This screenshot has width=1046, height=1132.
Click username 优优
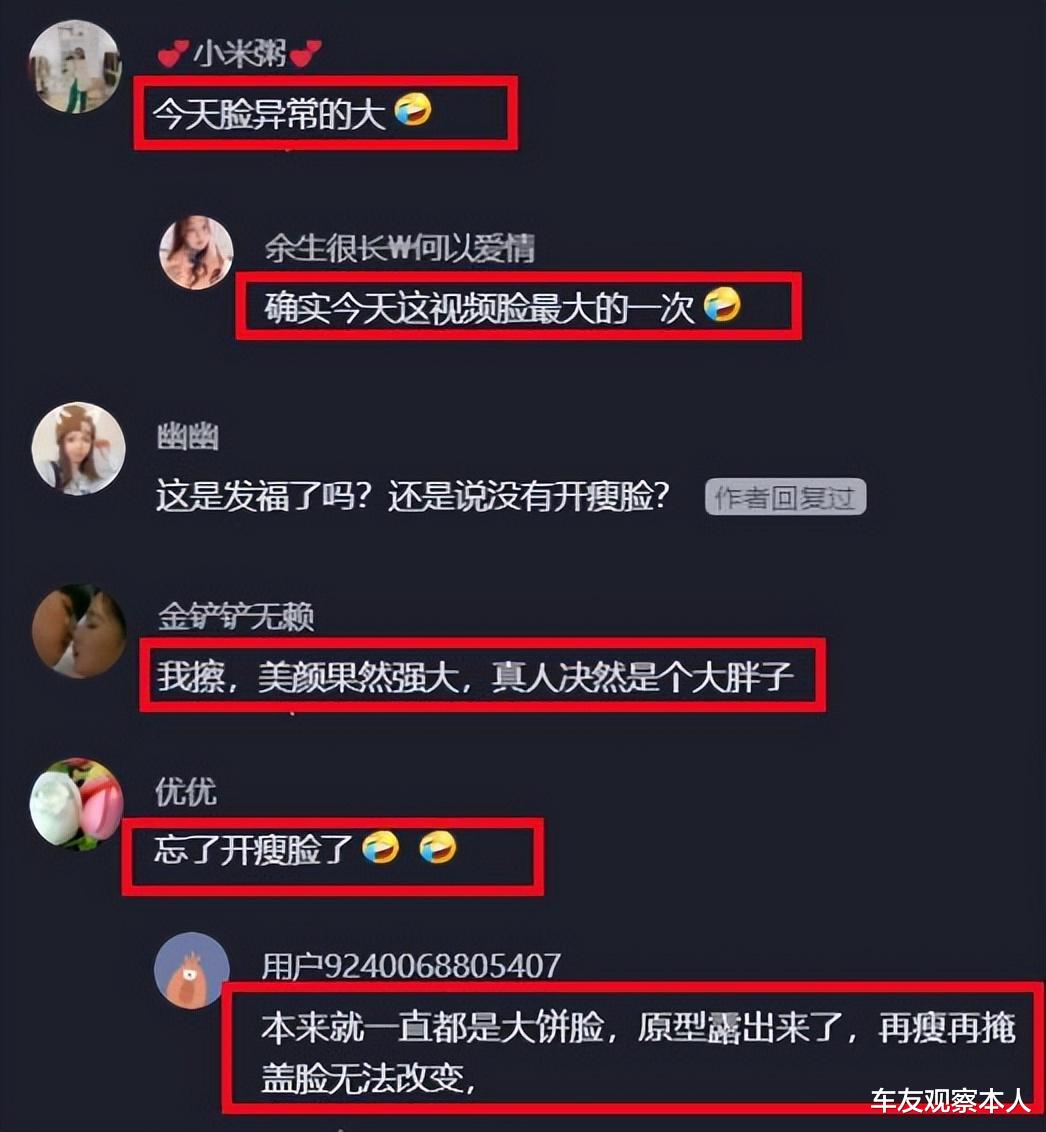pos(186,792)
